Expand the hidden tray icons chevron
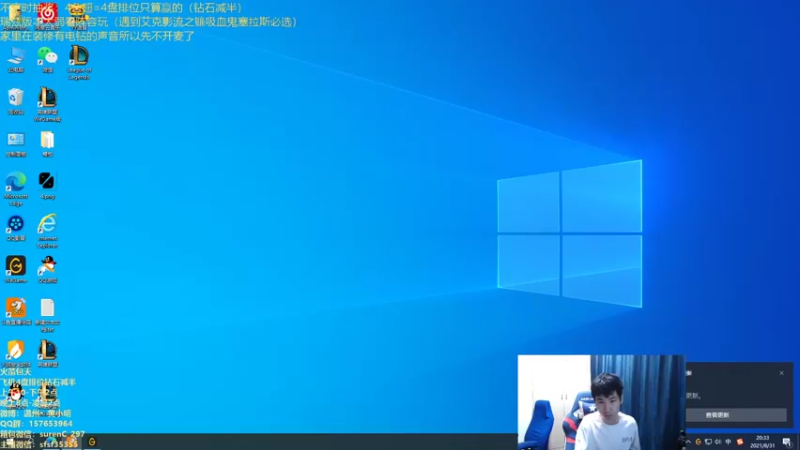 click(x=688, y=442)
